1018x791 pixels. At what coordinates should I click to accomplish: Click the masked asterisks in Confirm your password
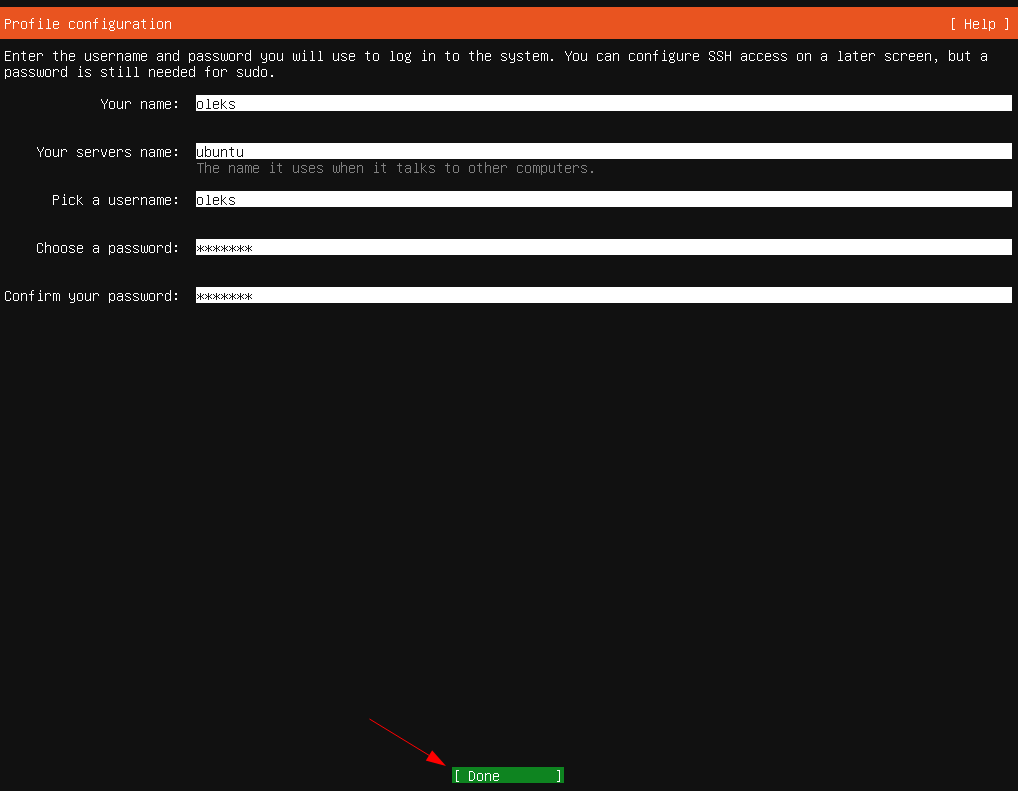click(x=224, y=296)
